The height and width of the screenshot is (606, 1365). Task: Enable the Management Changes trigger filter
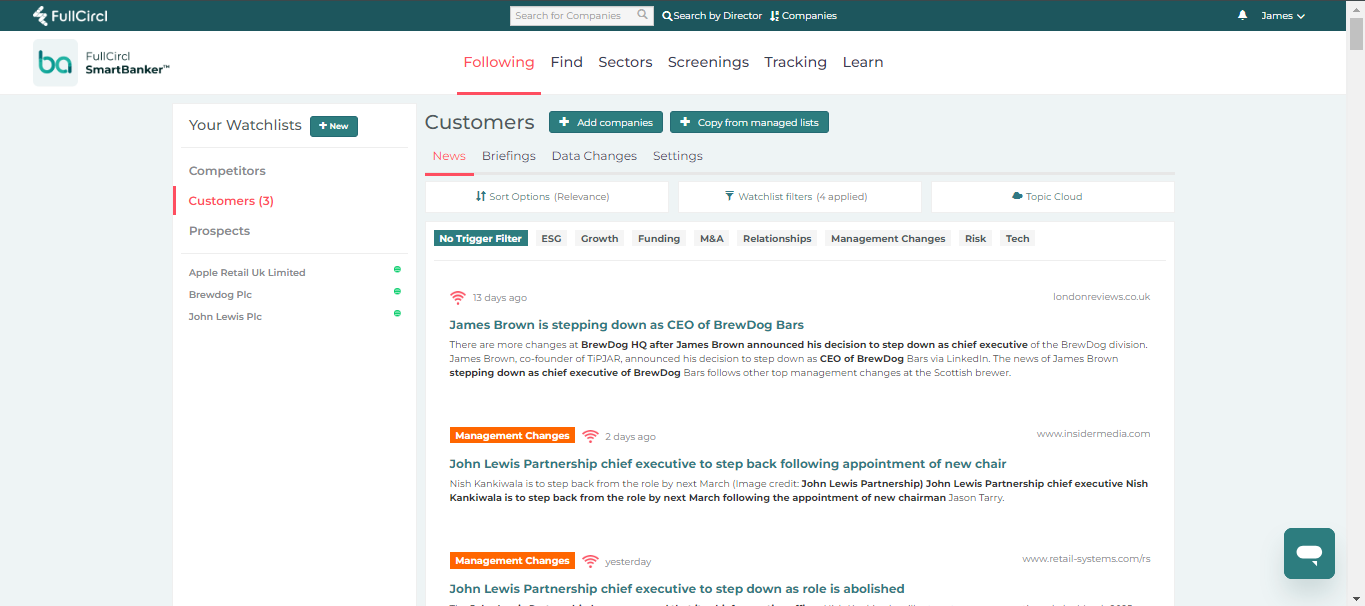(x=887, y=239)
